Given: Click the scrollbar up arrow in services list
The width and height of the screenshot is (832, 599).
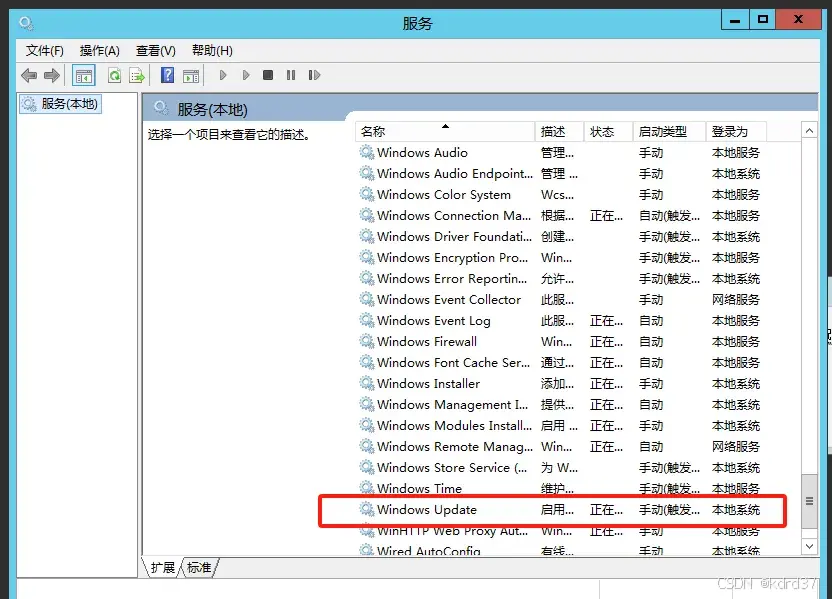Looking at the screenshot, I should tap(809, 131).
